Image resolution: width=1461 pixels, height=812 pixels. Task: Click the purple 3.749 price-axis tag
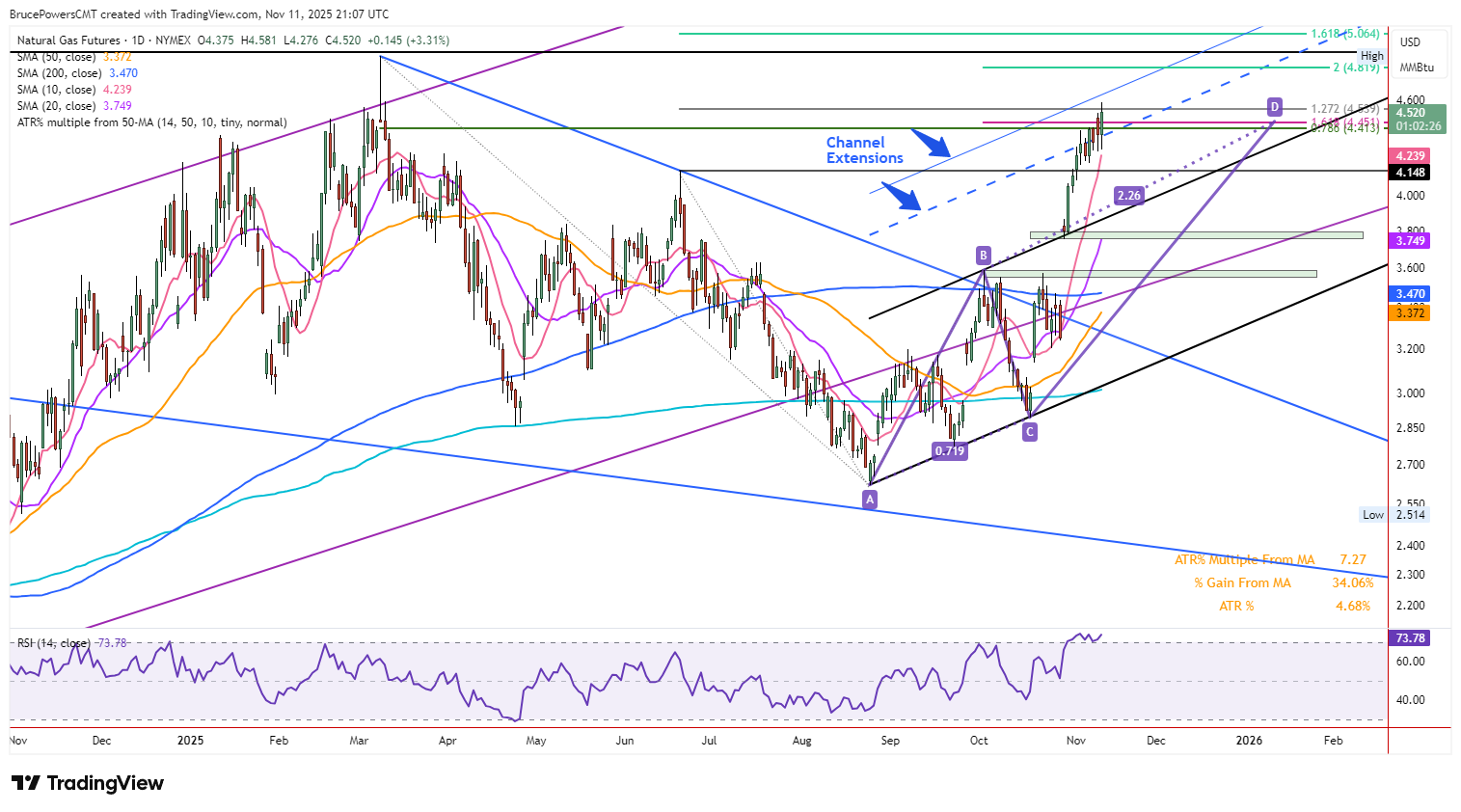coord(1410,240)
